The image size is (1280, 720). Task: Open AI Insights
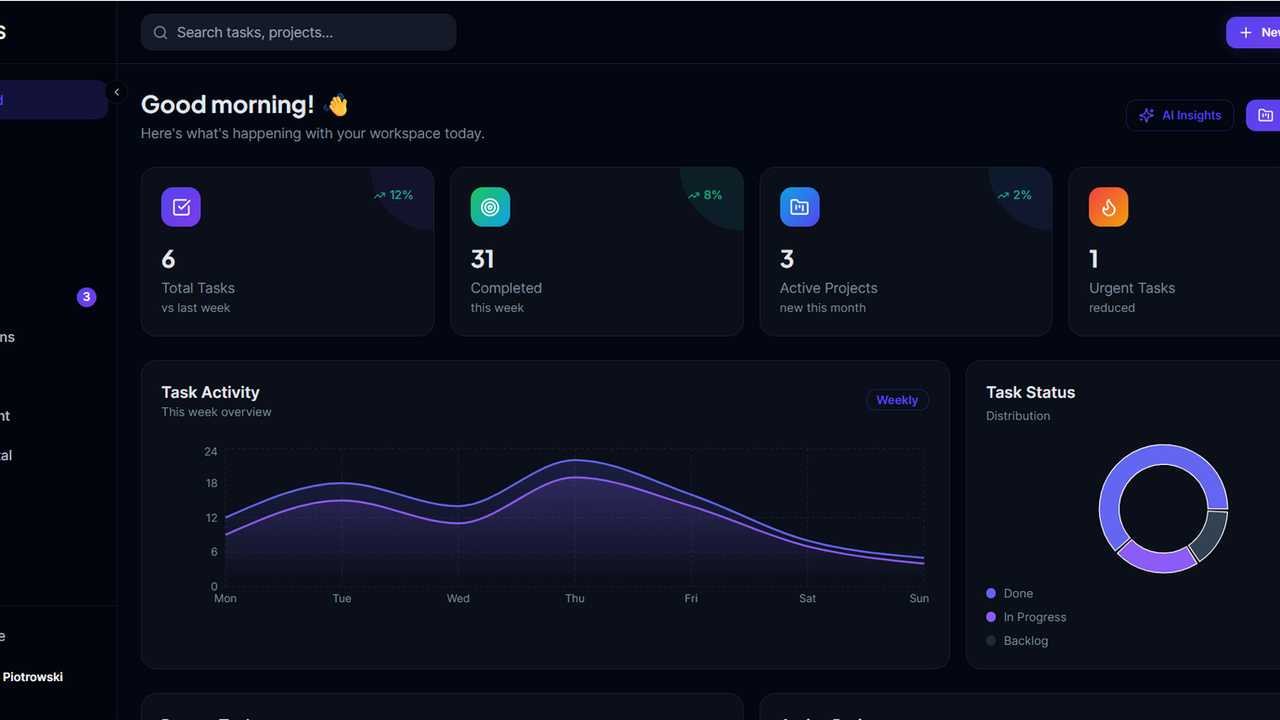click(x=1180, y=115)
